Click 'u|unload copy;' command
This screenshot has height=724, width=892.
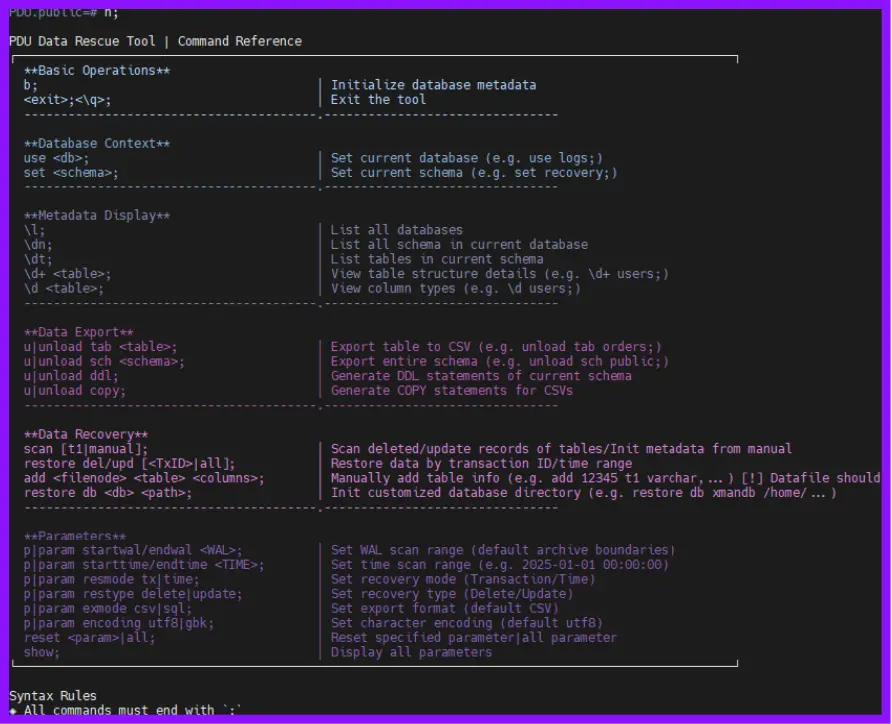point(75,391)
